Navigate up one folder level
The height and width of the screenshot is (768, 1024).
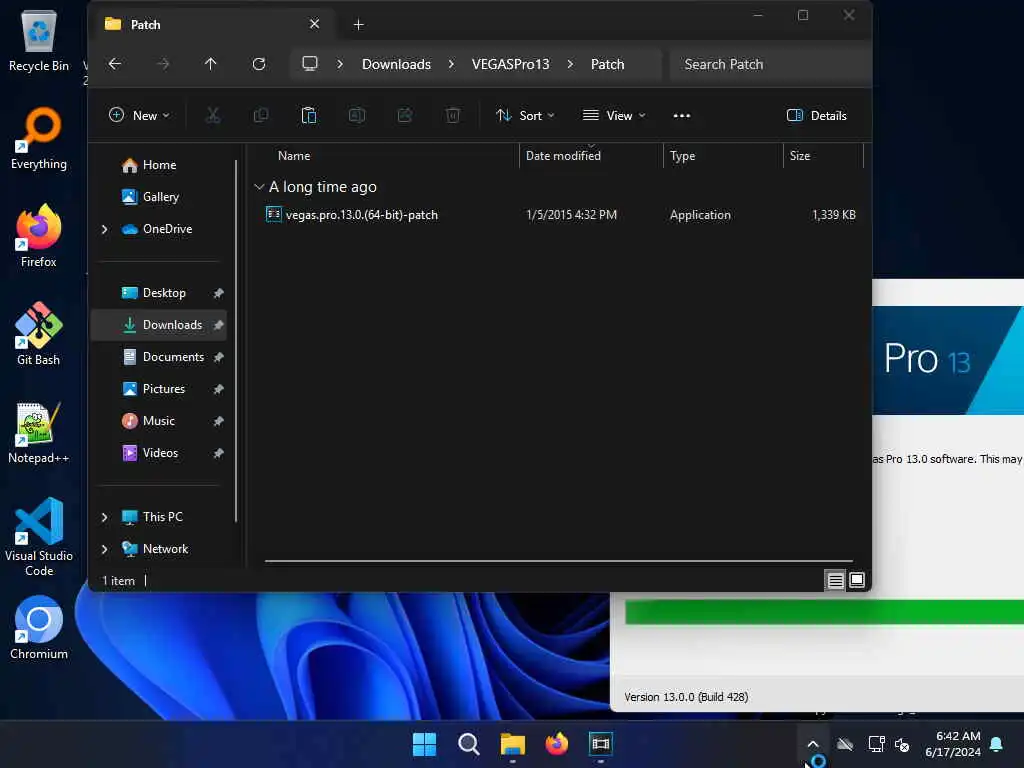(x=210, y=64)
